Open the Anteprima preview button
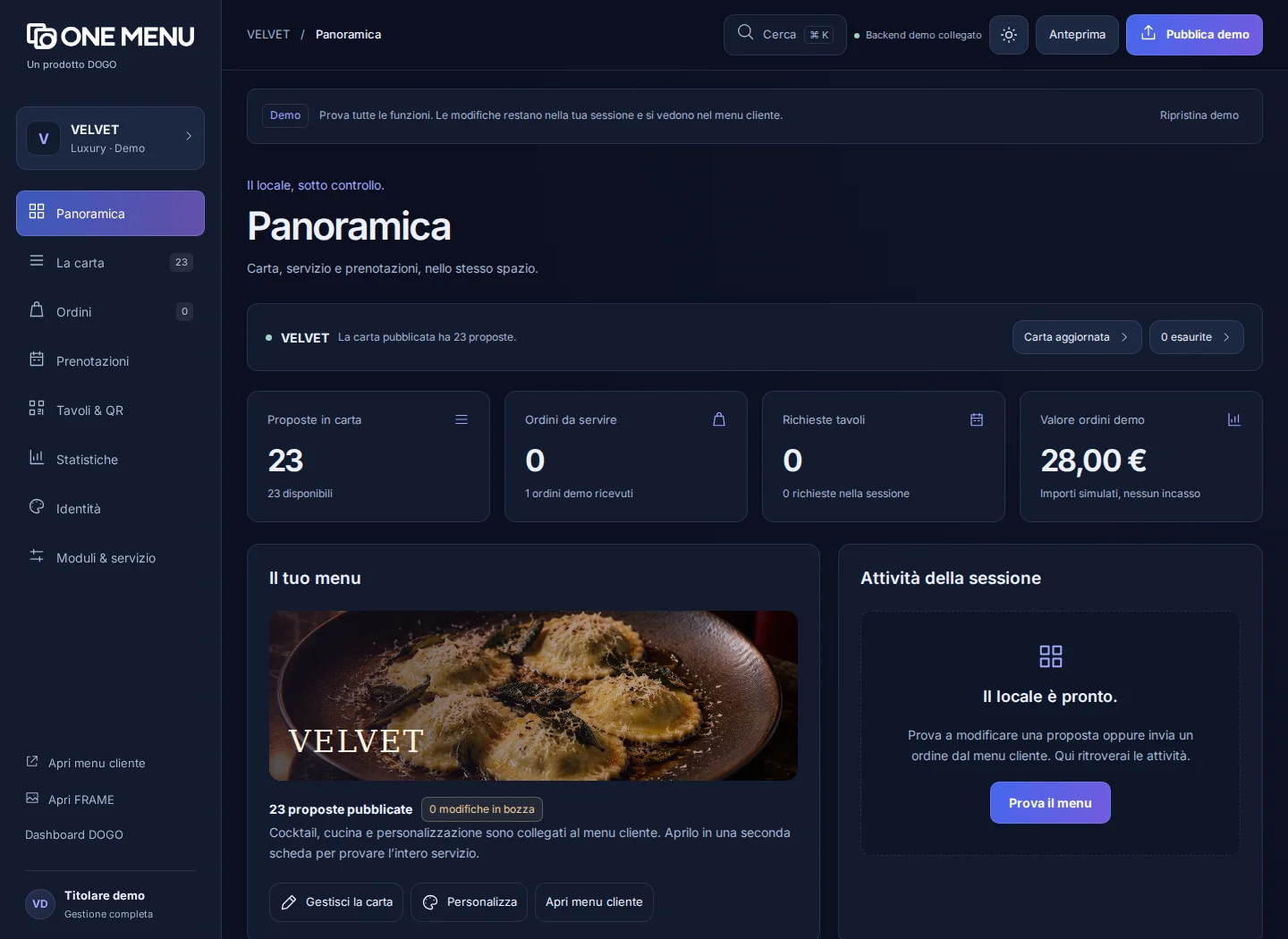This screenshot has width=1288, height=939. click(1077, 35)
